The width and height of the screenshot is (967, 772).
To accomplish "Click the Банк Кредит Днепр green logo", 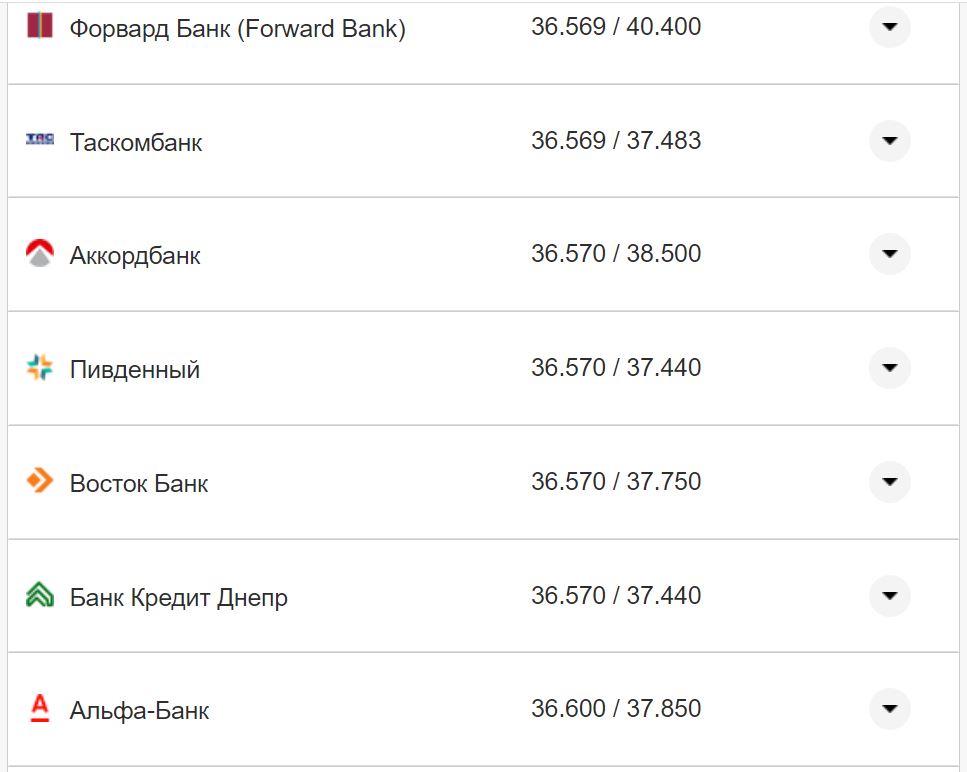I will (x=39, y=596).
